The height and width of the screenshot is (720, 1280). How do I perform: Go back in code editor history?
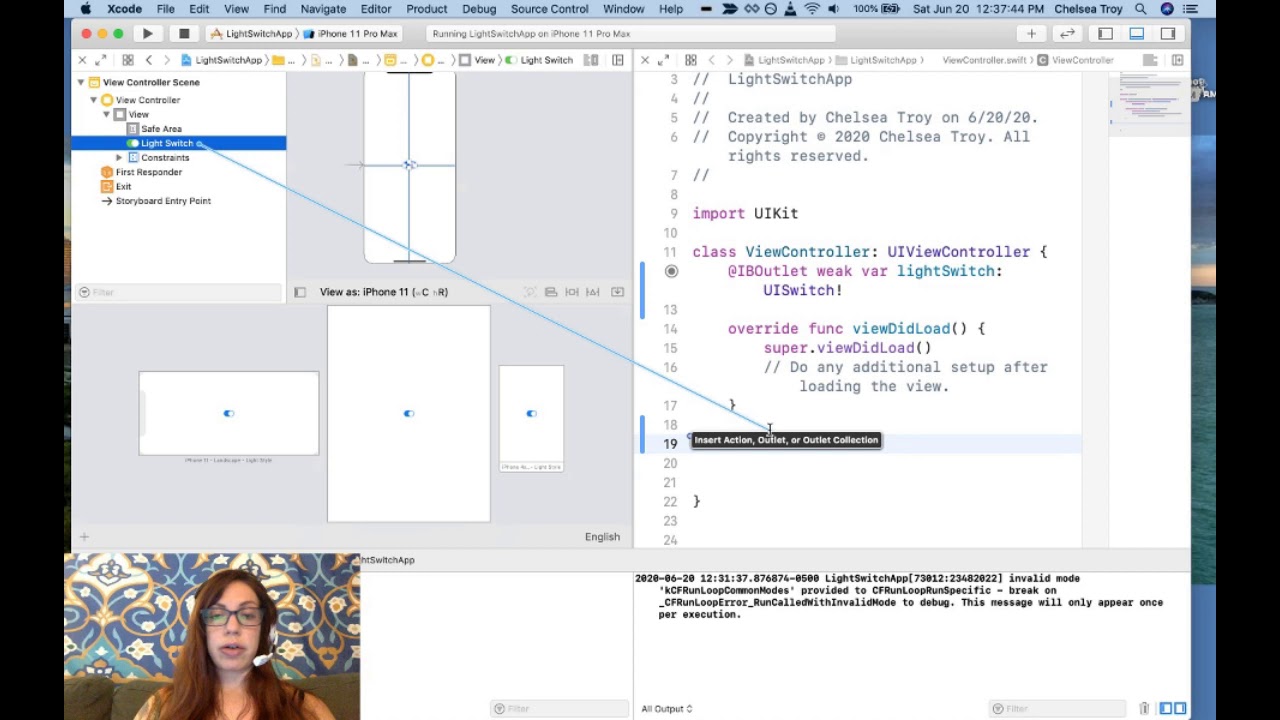(711, 60)
